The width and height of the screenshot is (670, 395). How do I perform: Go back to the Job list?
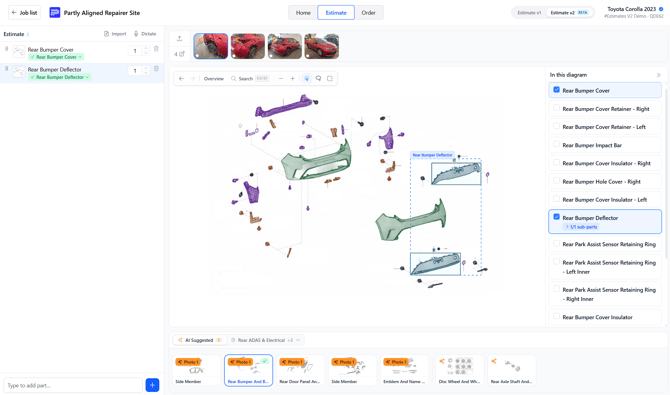click(x=24, y=12)
